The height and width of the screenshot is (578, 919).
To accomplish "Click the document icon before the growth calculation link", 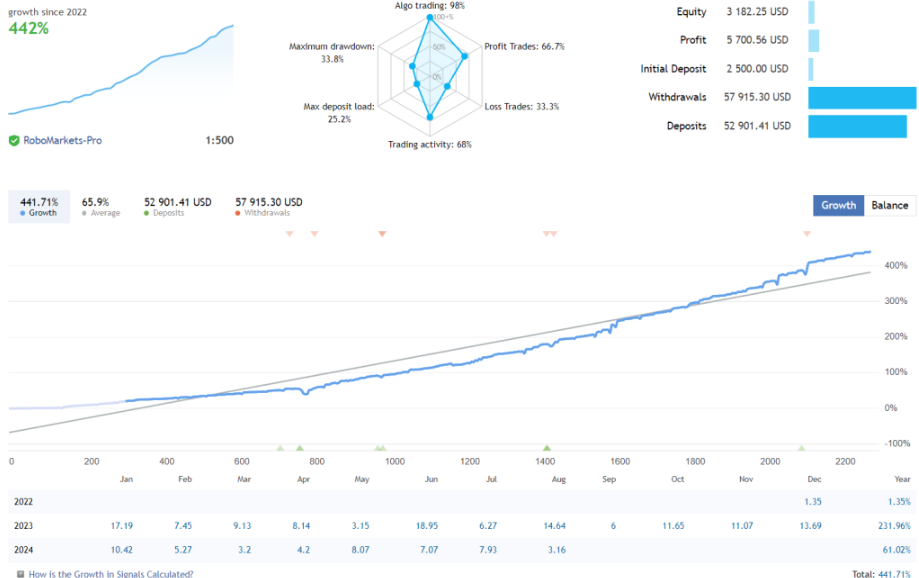I will tap(19, 574).
